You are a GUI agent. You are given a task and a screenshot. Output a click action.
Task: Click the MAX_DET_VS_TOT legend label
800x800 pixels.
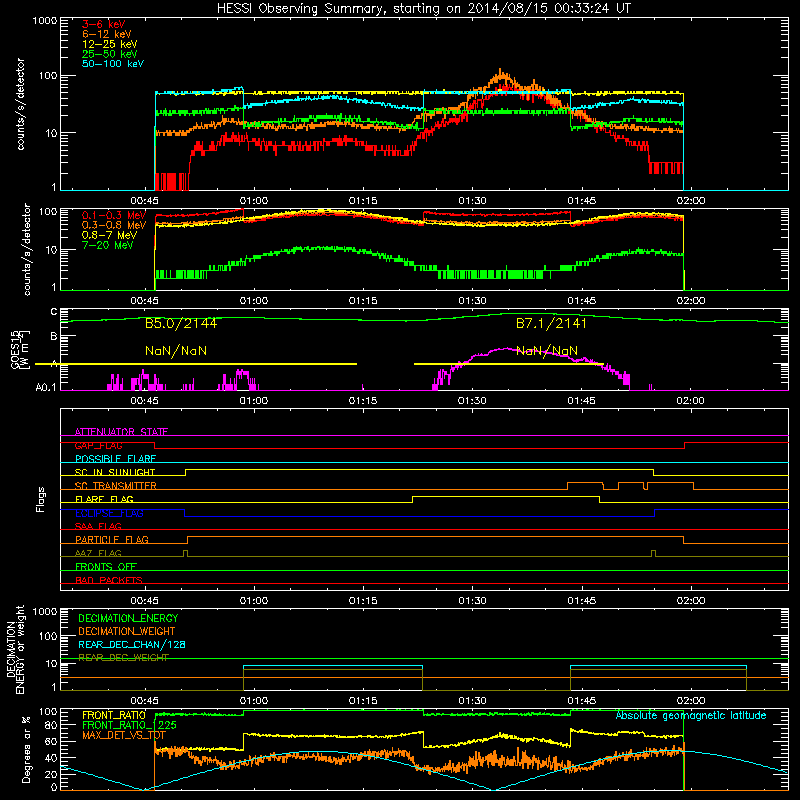pos(124,735)
